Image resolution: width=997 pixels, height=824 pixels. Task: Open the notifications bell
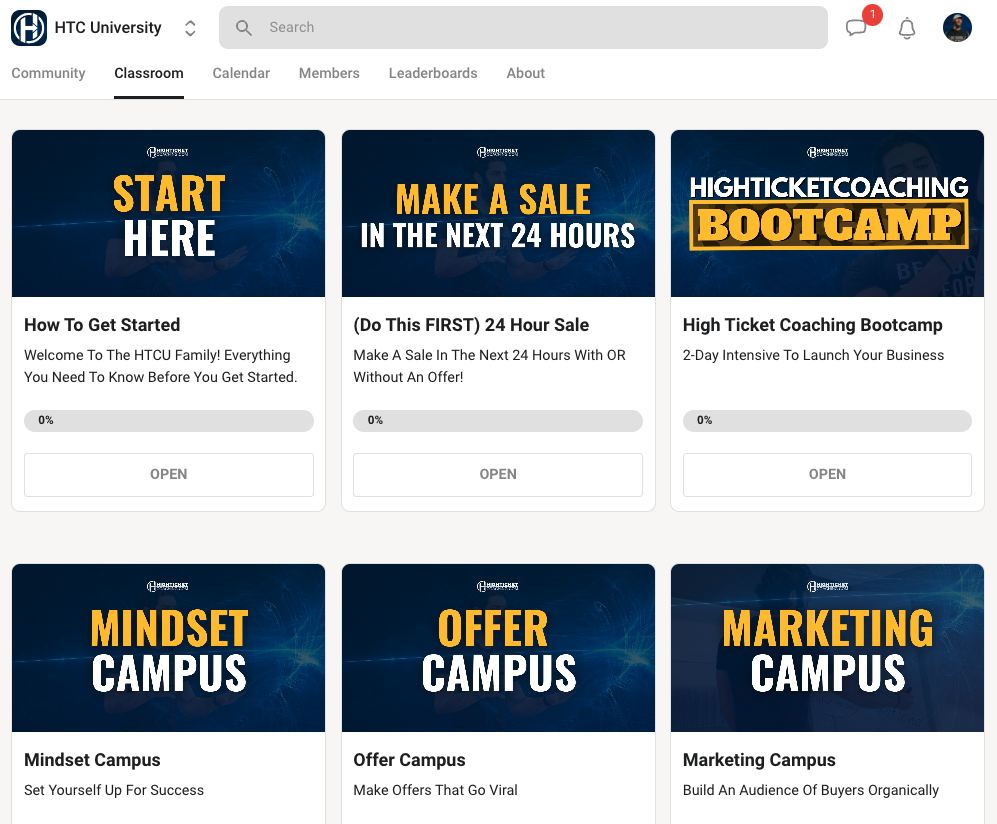907,28
